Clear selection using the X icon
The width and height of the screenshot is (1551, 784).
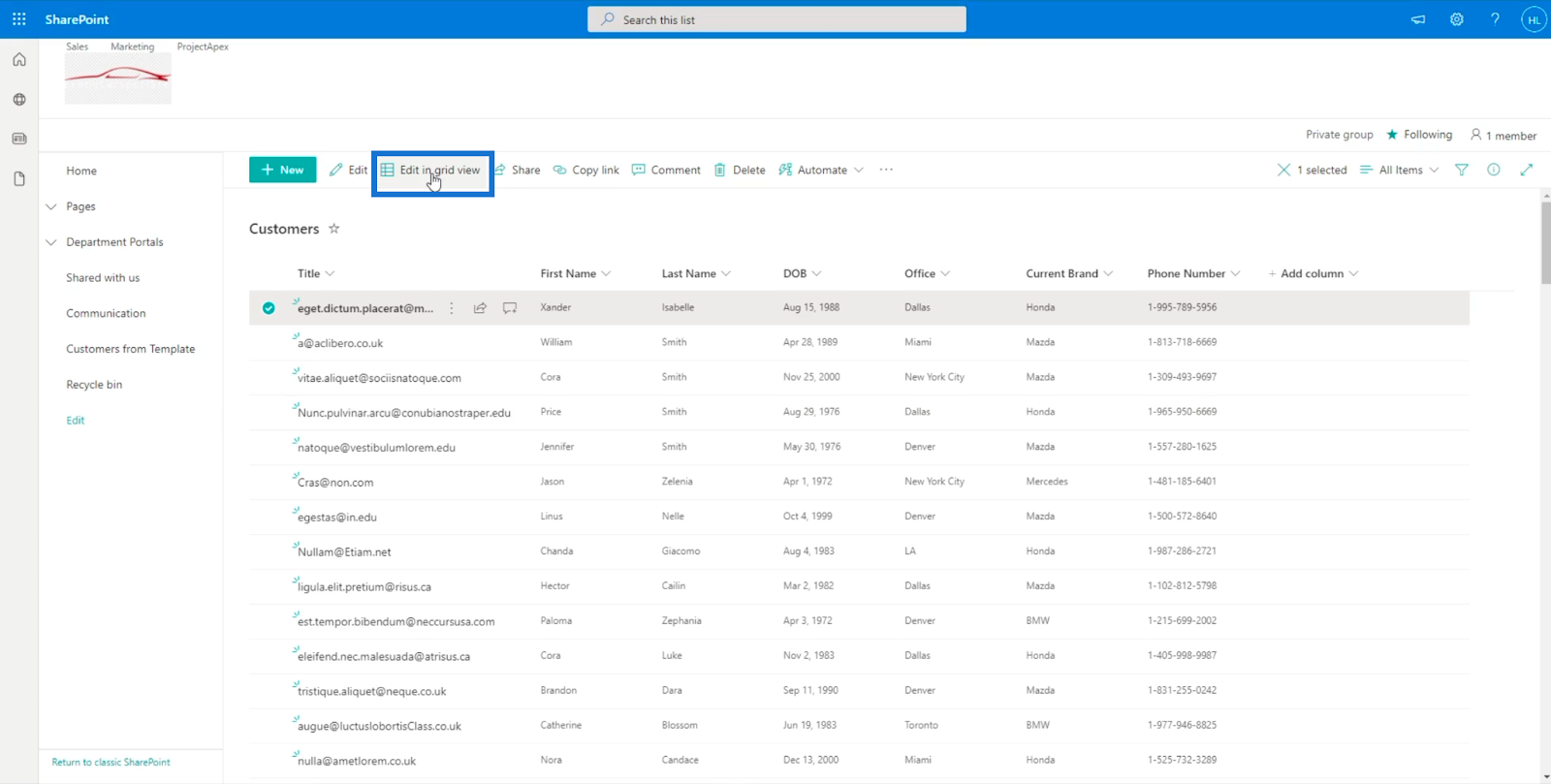tap(1283, 170)
